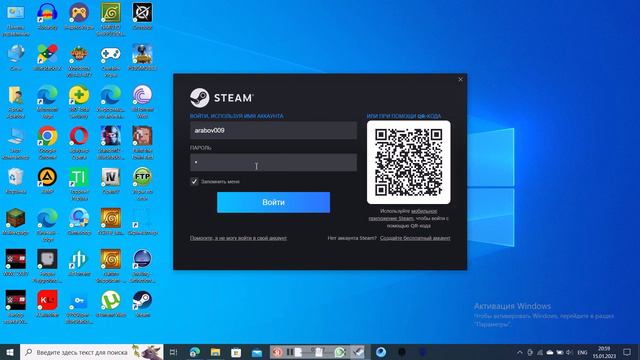Toggle the Запомнить меня checkbox
This screenshot has height=360, width=640.
coord(194,182)
